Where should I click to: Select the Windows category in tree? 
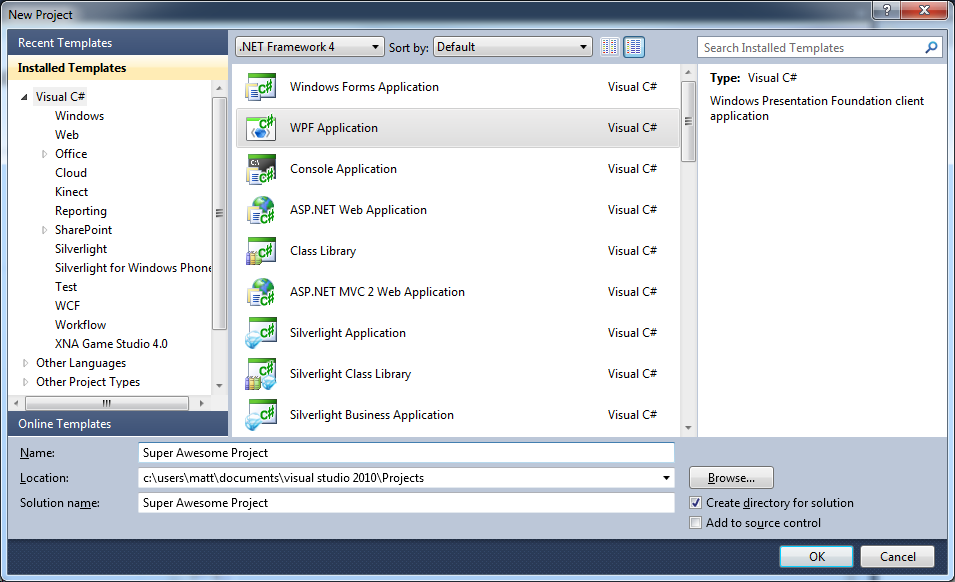point(79,116)
